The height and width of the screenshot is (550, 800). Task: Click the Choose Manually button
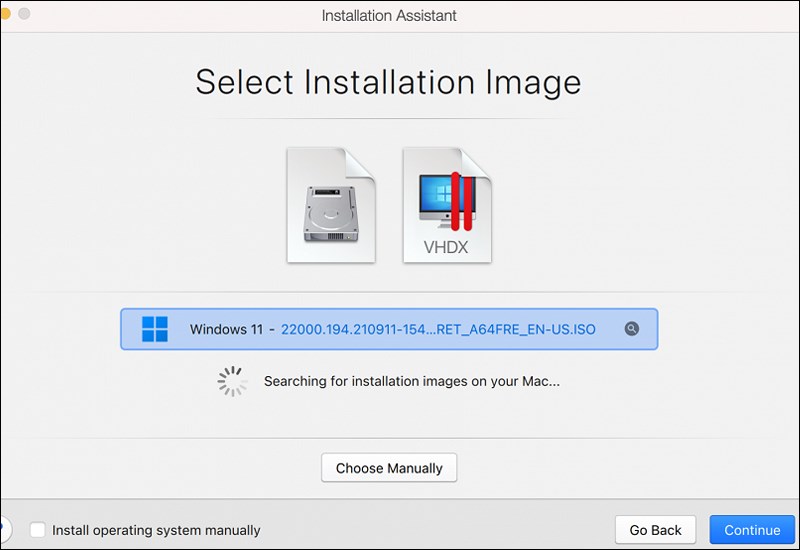[x=389, y=468]
